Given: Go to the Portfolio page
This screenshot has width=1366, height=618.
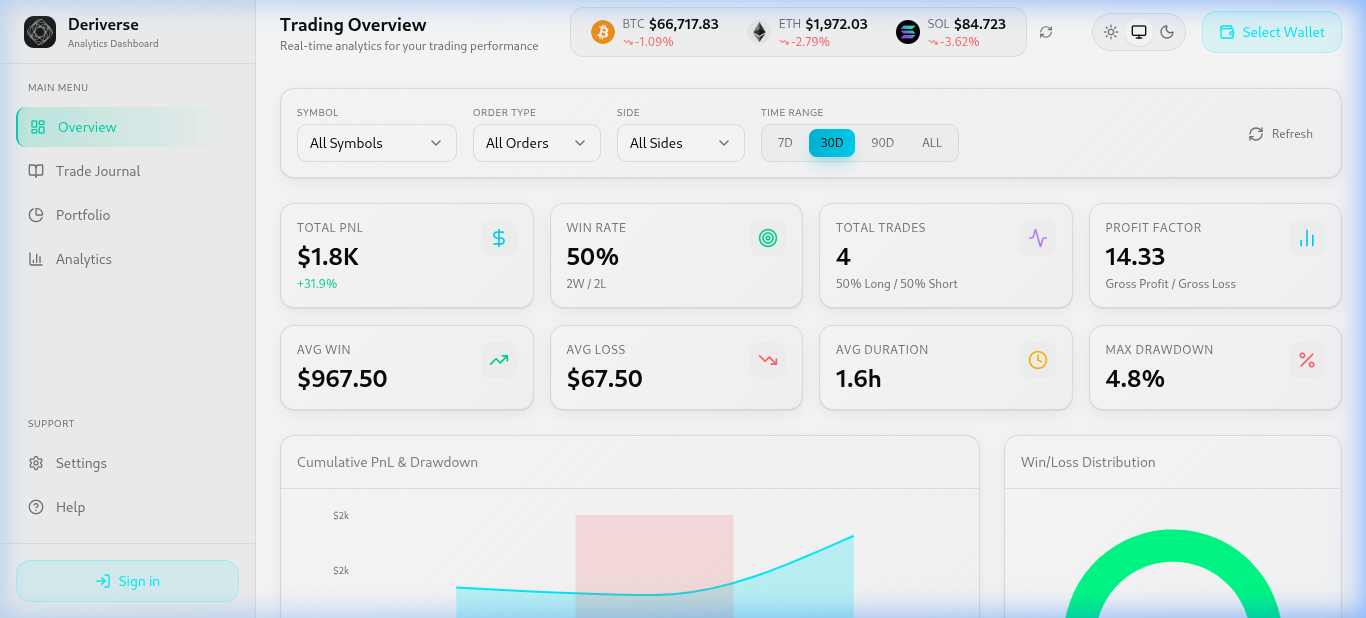Looking at the screenshot, I should point(127,215).
